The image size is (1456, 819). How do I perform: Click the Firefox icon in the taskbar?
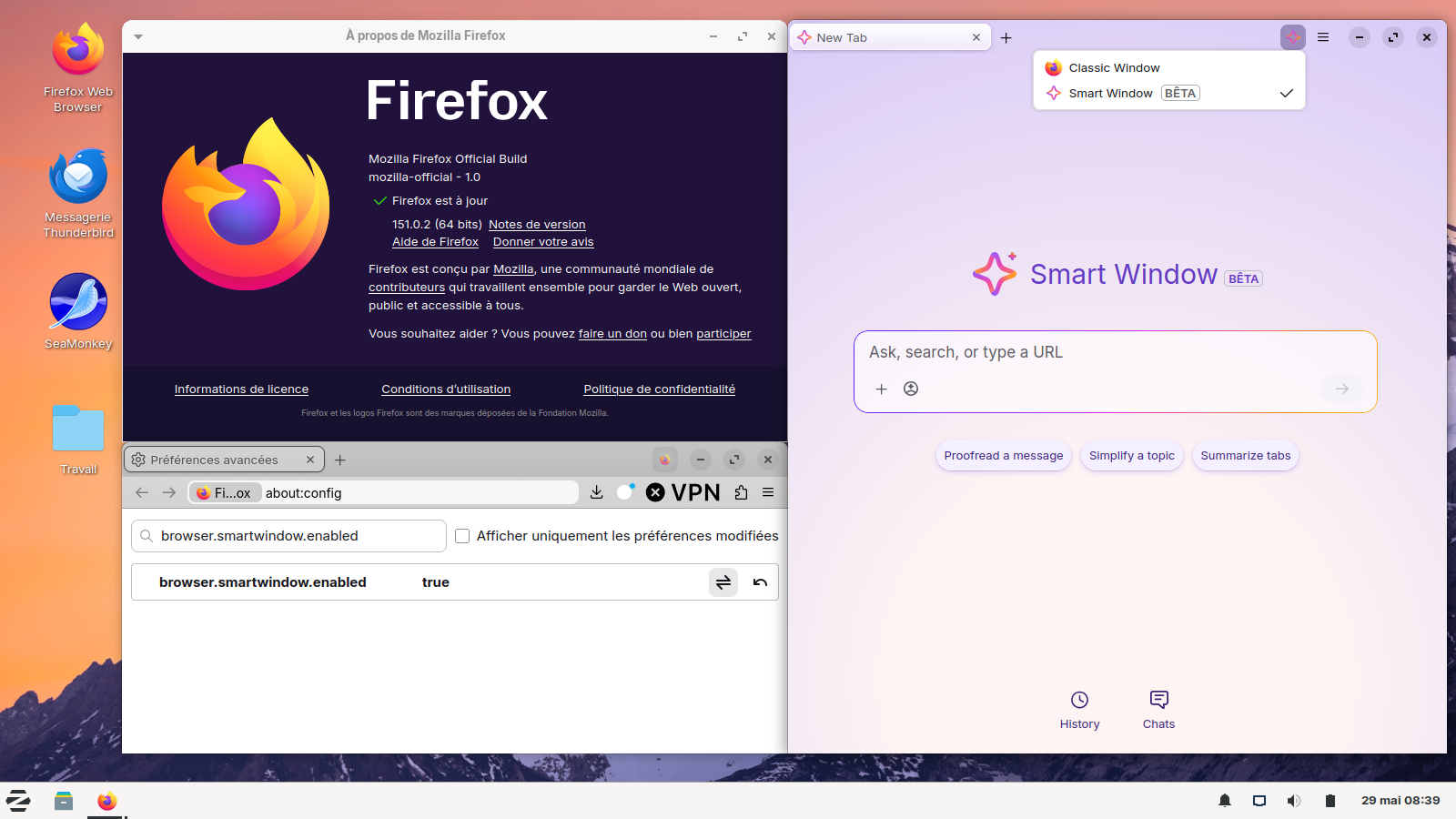107,801
